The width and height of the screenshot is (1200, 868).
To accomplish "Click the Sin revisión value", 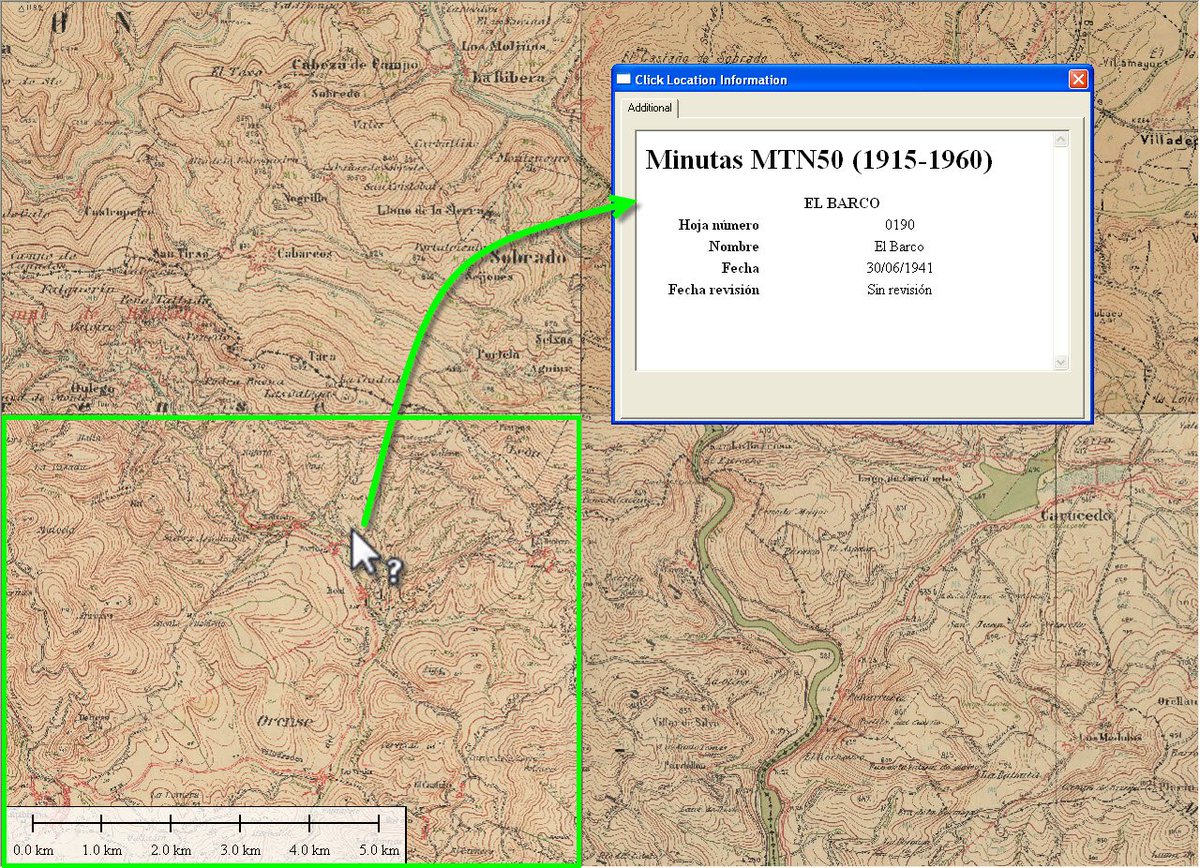I will tap(899, 290).
